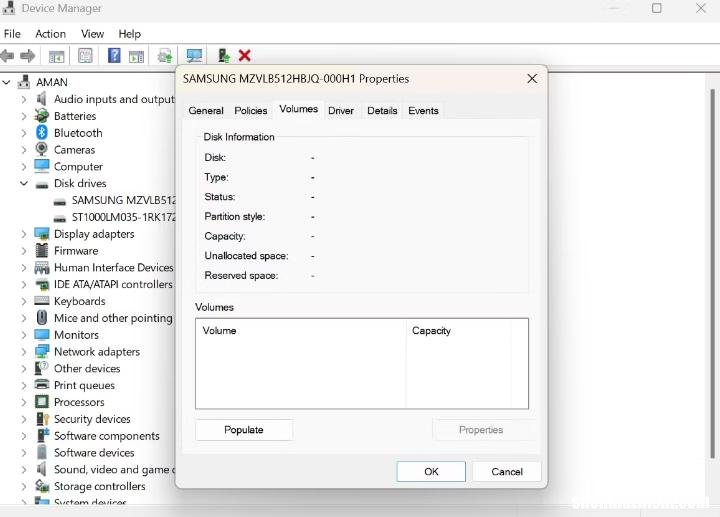Maximize the Device Manager window

click(x=657, y=8)
